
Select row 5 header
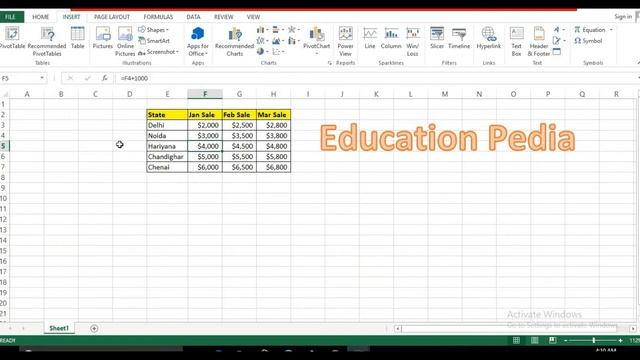4,146
